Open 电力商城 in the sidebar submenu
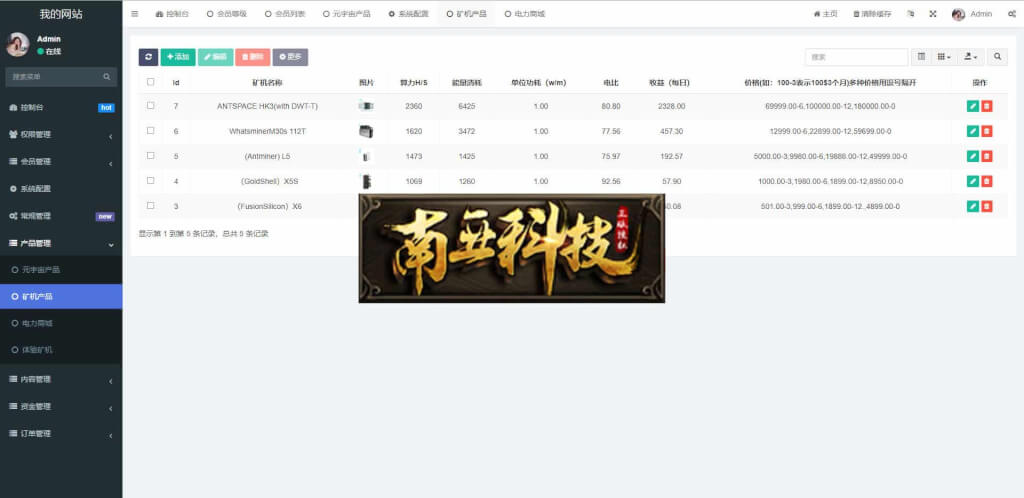Image resolution: width=1024 pixels, height=498 pixels. point(61,323)
